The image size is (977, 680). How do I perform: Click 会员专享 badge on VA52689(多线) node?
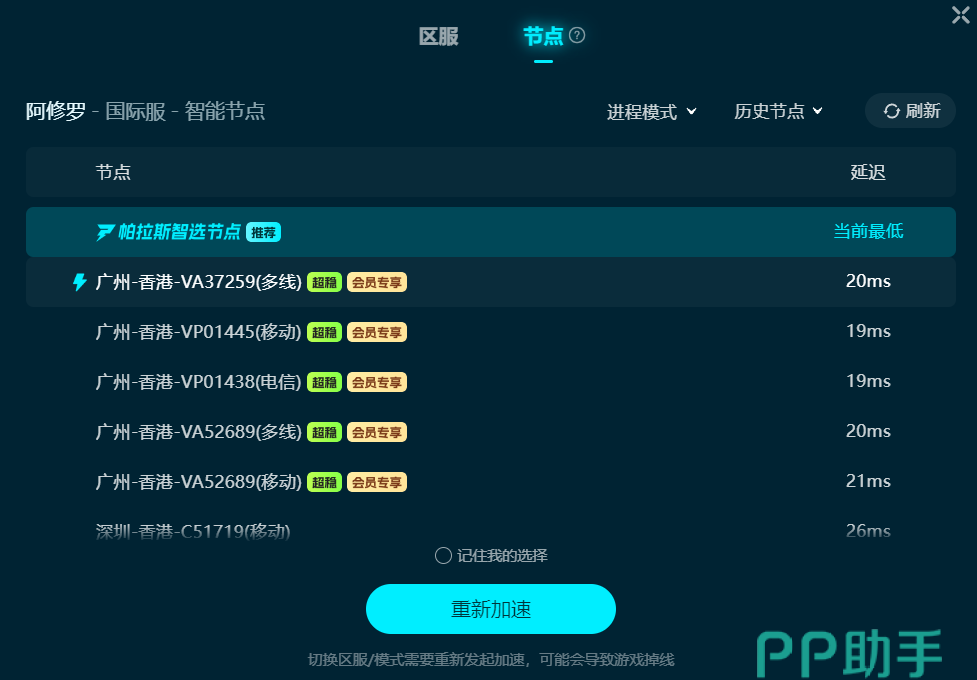click(x=377, y=432)
